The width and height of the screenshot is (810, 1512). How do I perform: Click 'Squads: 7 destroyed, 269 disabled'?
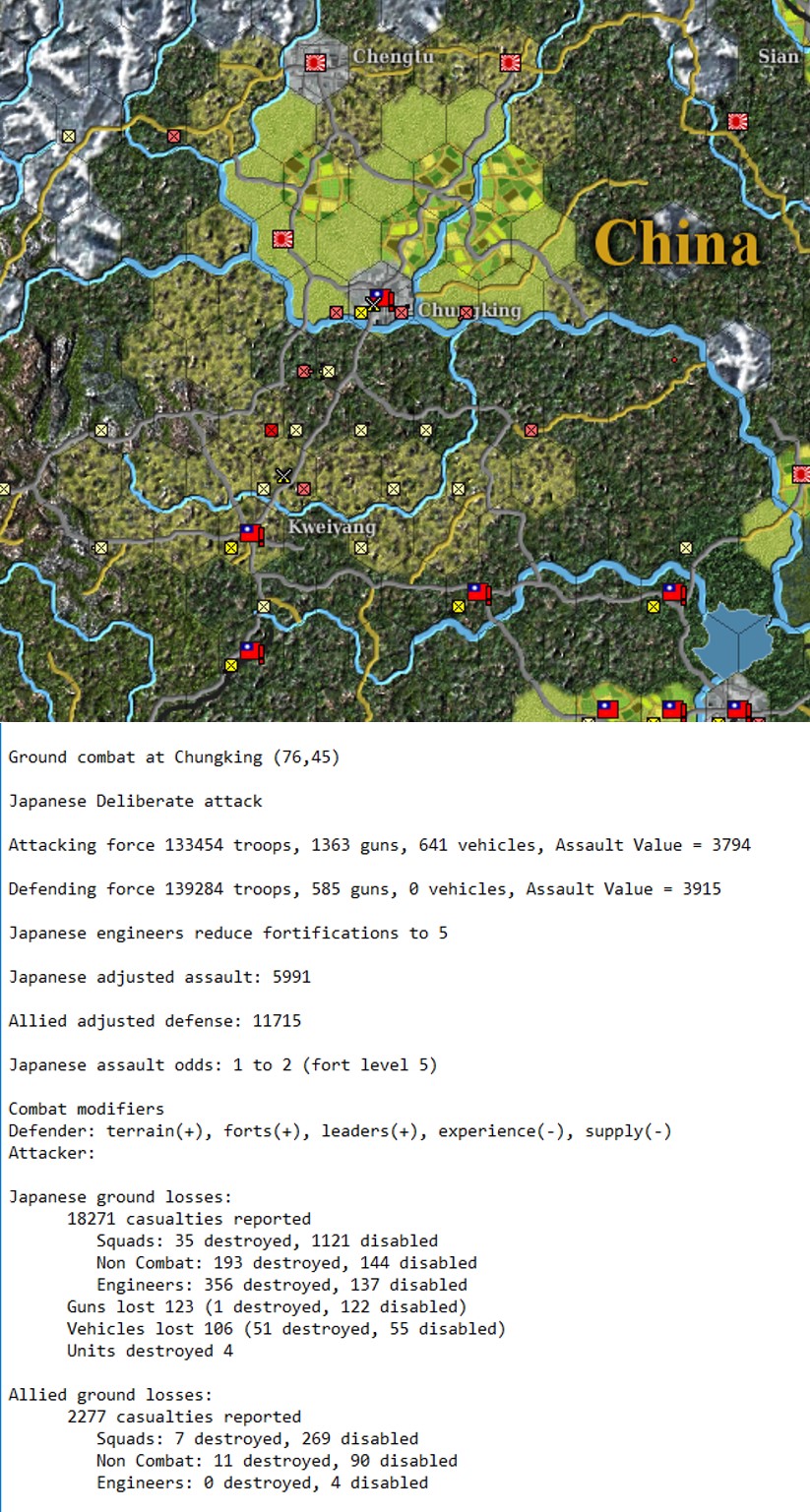[x=257, y=1439]
